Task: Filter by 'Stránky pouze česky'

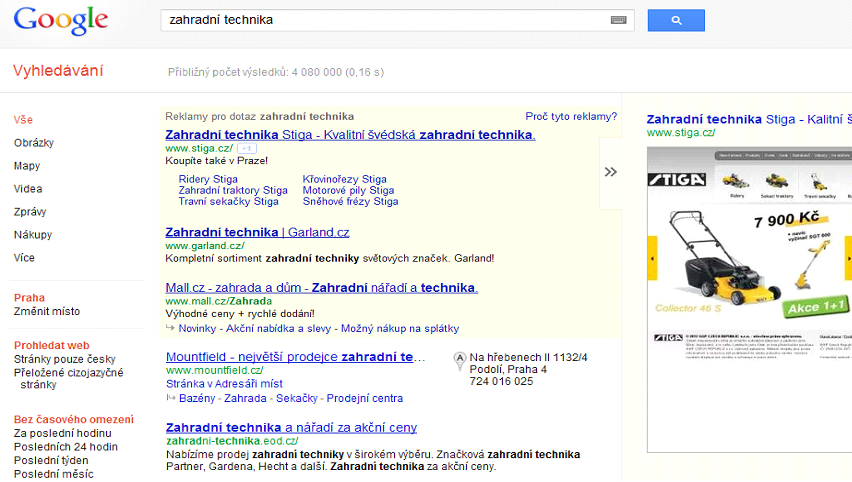Action: click(x=65, y=359)
